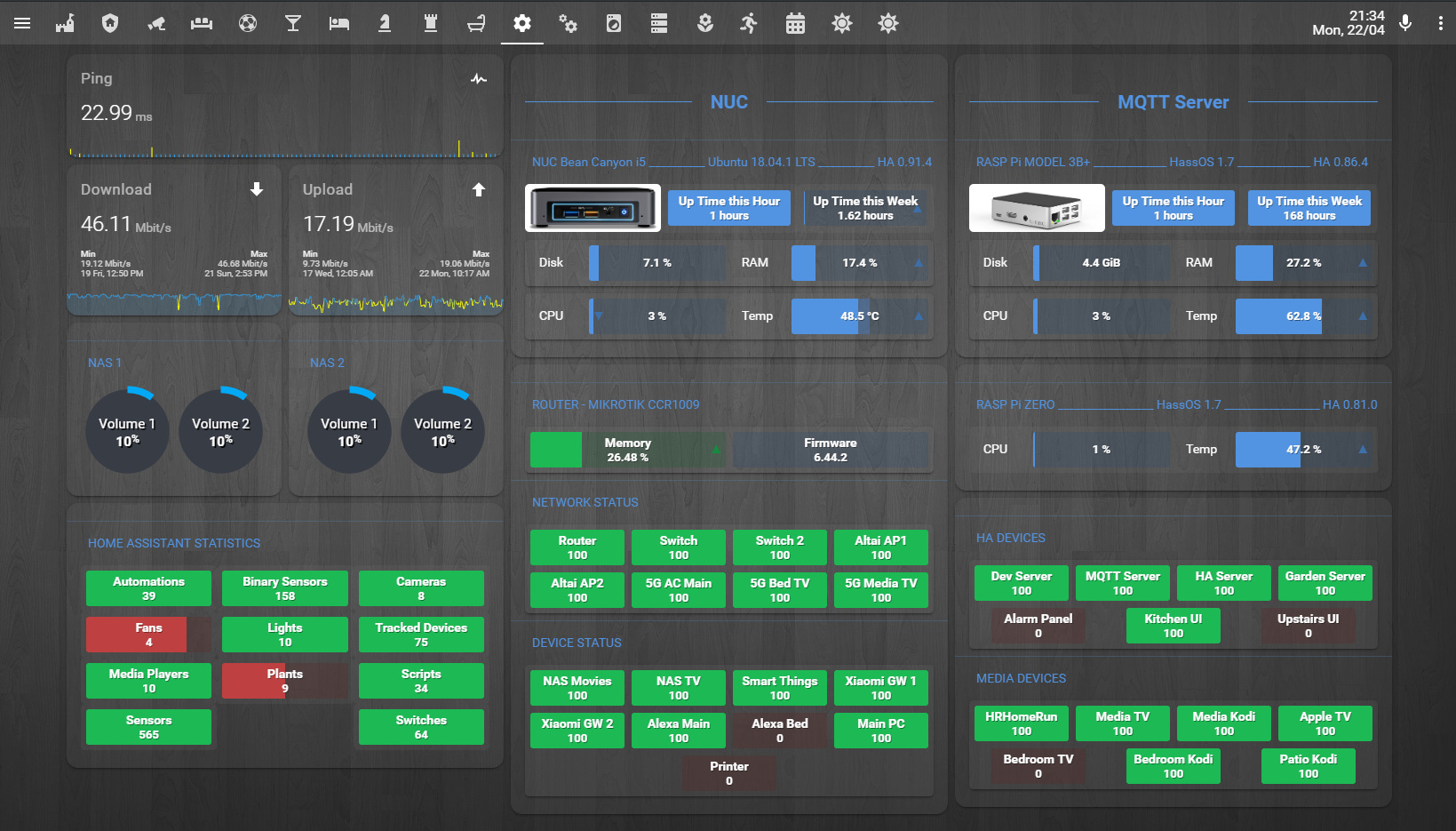Switch to the server rack tab
The height and width of the screenshot is (831, 1456).
point(659,24)
